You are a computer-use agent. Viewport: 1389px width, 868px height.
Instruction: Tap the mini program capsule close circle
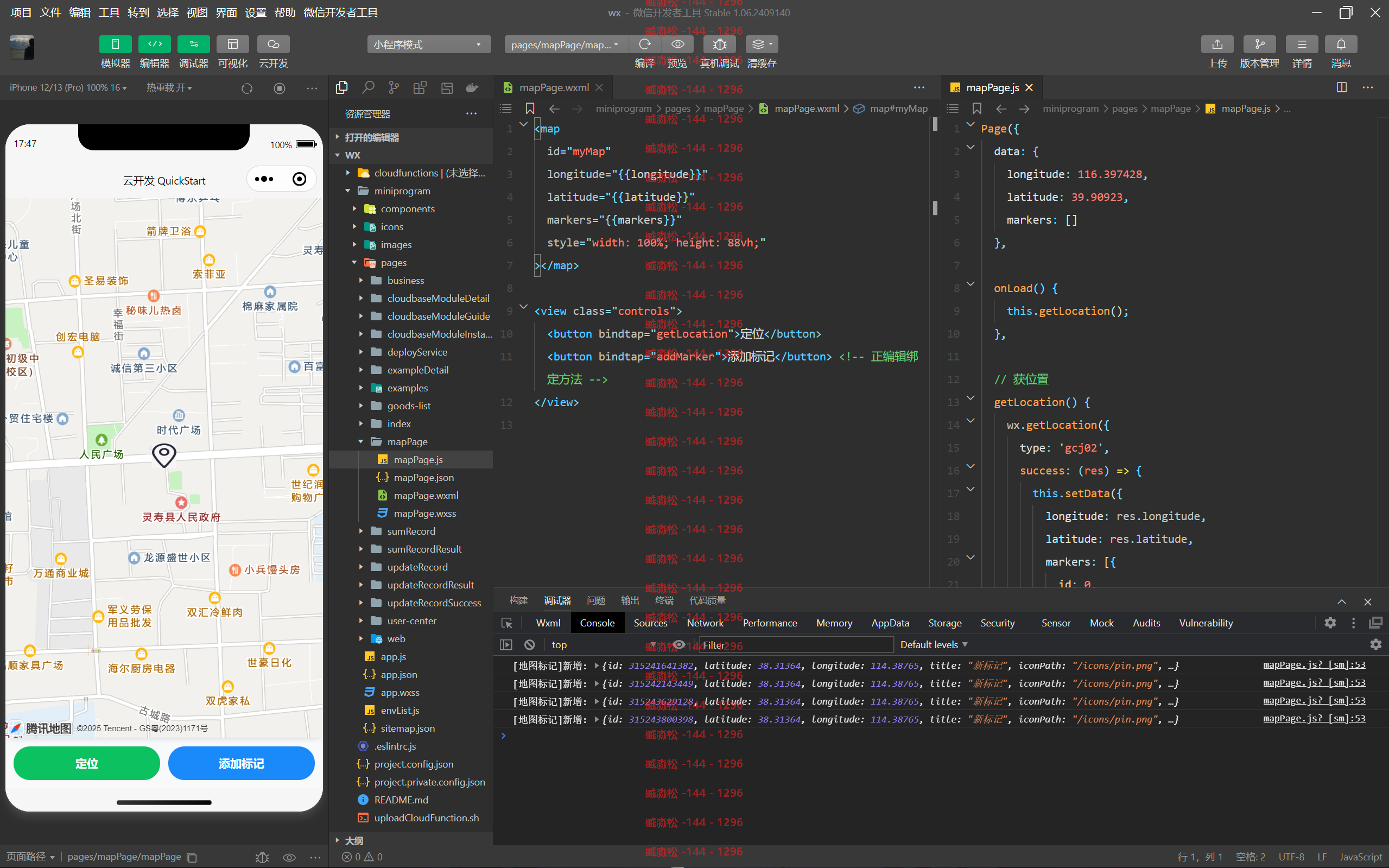click(x=299, y=179)
